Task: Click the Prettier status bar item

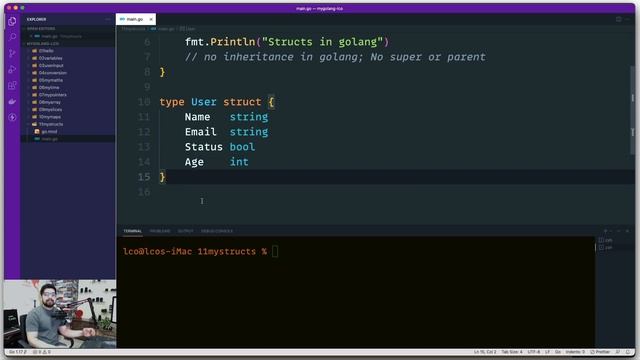Action: click(x=600, y=352)
